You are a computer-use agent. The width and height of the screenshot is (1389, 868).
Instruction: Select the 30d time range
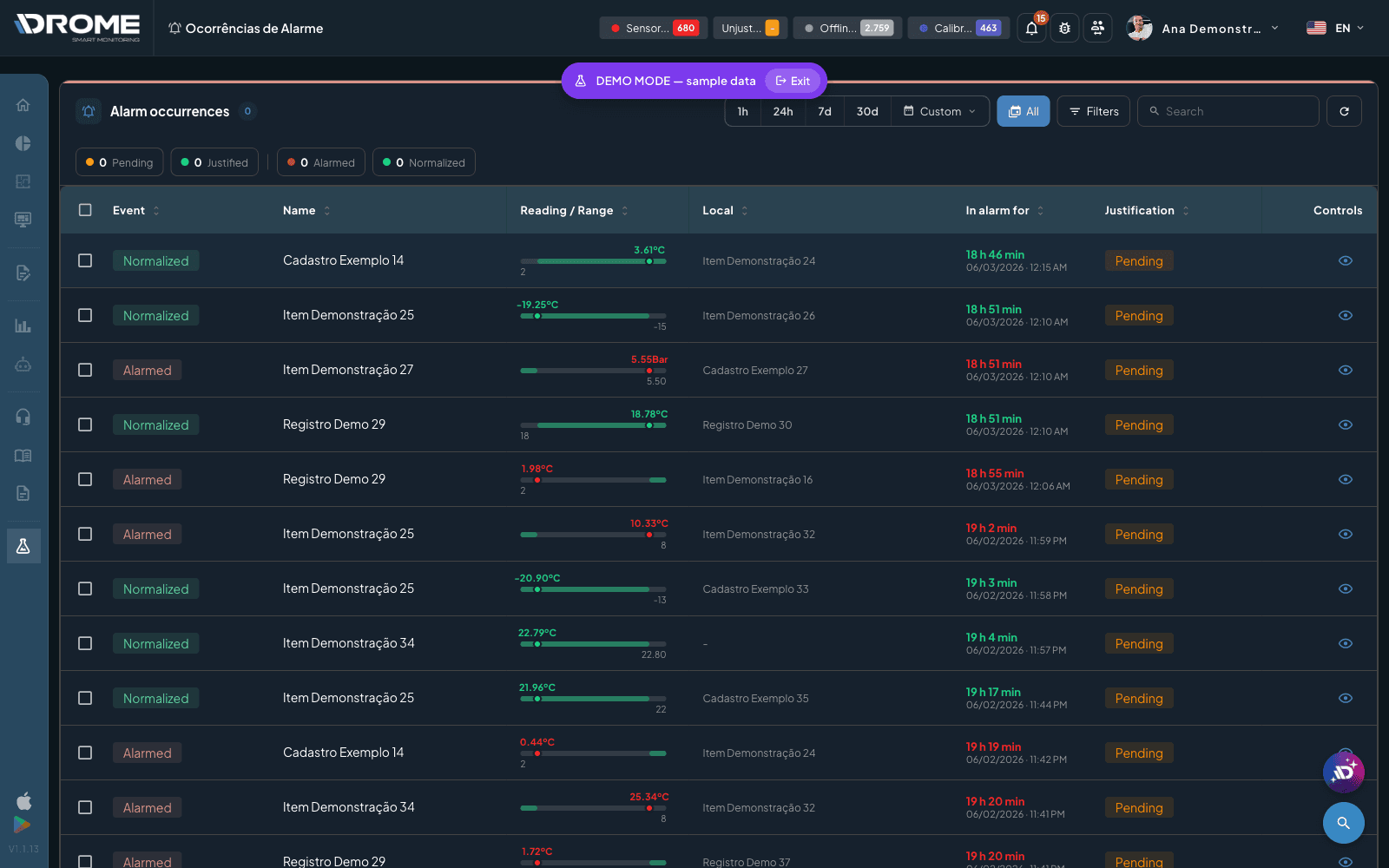click(867, 111)
